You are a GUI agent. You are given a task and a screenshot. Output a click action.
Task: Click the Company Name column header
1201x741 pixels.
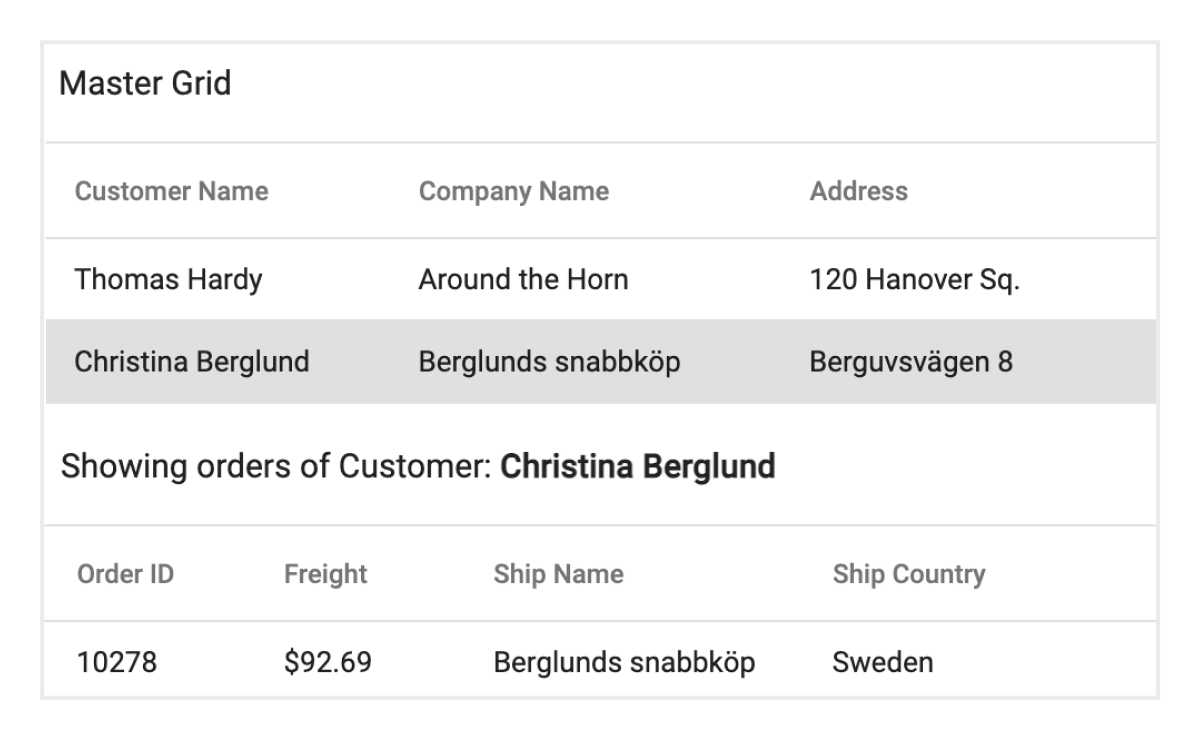click(x=513, y=191)
